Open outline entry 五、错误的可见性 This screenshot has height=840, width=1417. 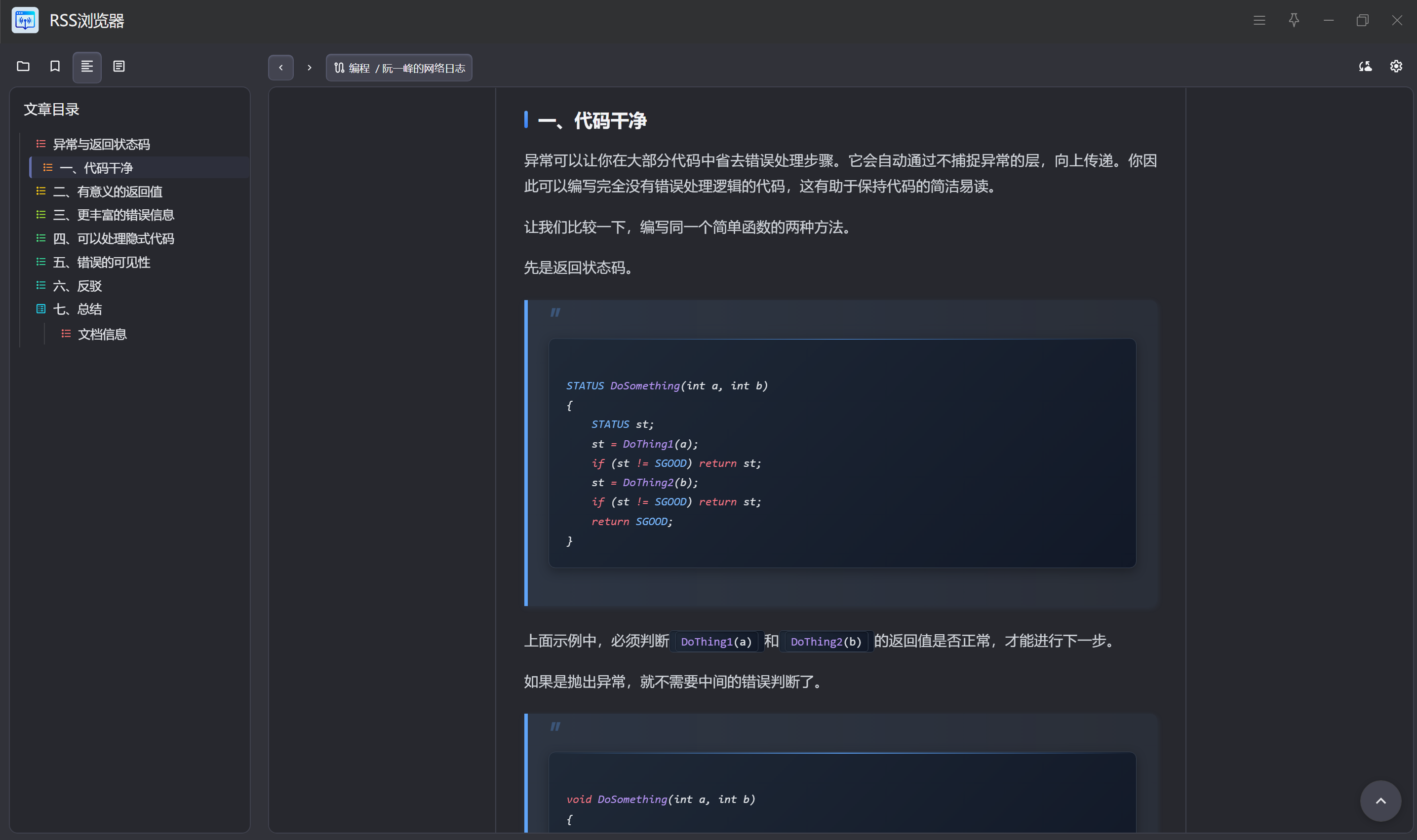click(101, 263)
